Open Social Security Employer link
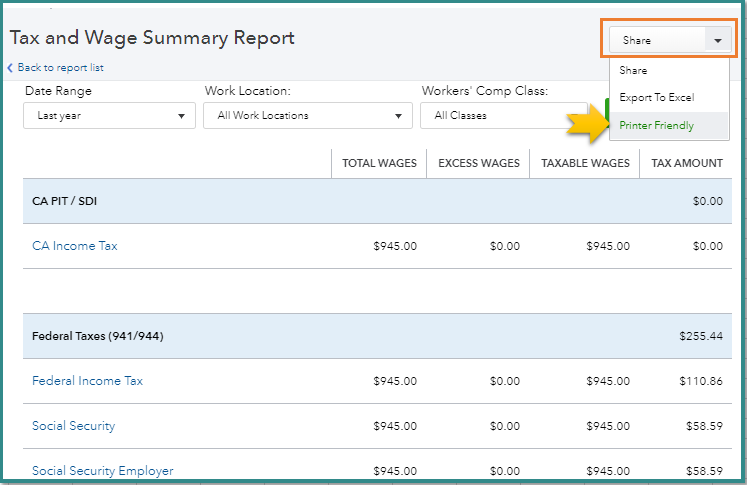Viewport: 747px width, 485px height. (x=102, y=471)
